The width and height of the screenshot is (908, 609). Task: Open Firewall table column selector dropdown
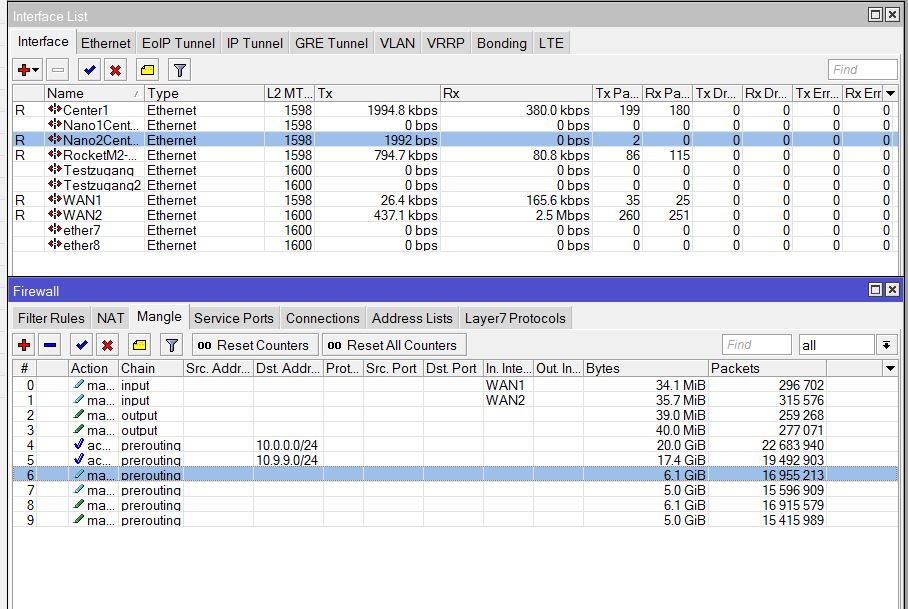pyautogui.click(x=891, y=368)
